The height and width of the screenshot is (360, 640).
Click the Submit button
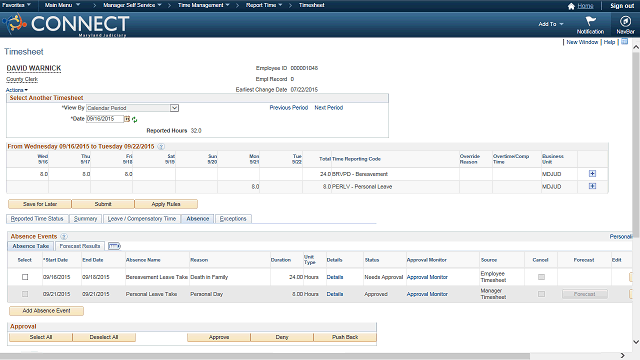pyautogui.click(x=103, y=204)
